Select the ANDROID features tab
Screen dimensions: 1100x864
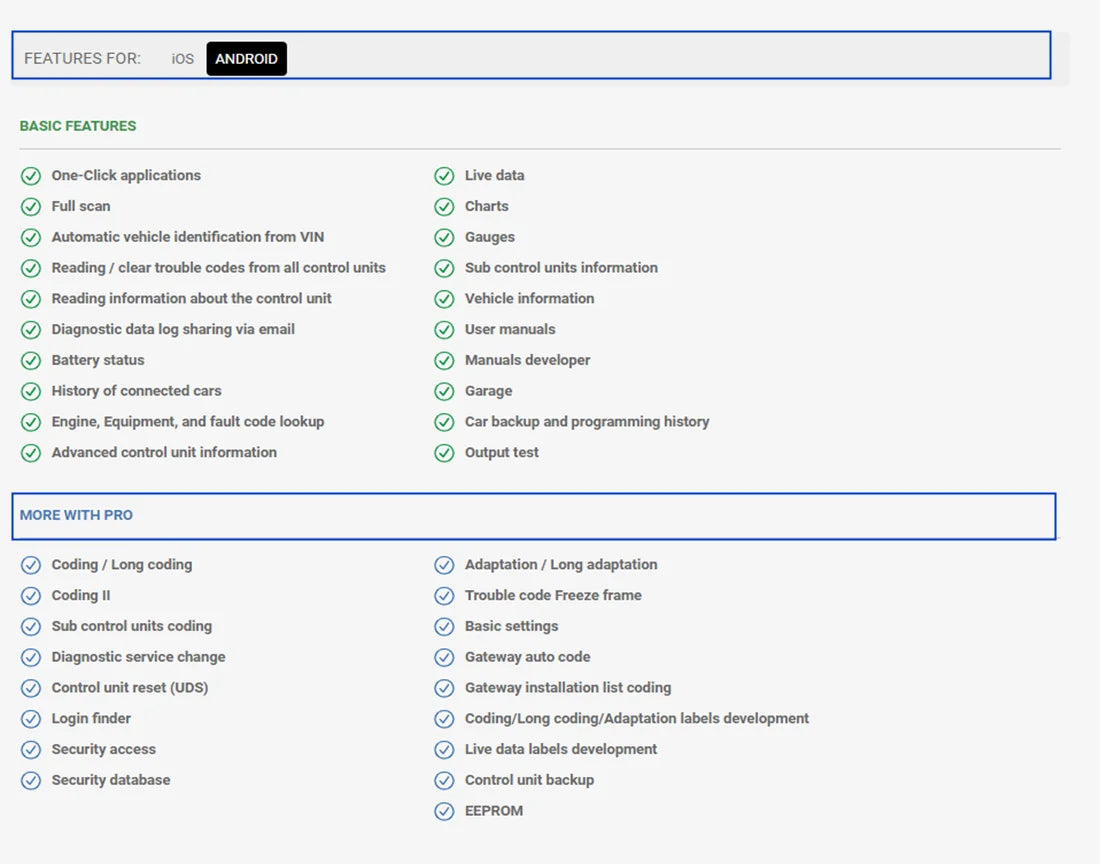coord(246,59)
